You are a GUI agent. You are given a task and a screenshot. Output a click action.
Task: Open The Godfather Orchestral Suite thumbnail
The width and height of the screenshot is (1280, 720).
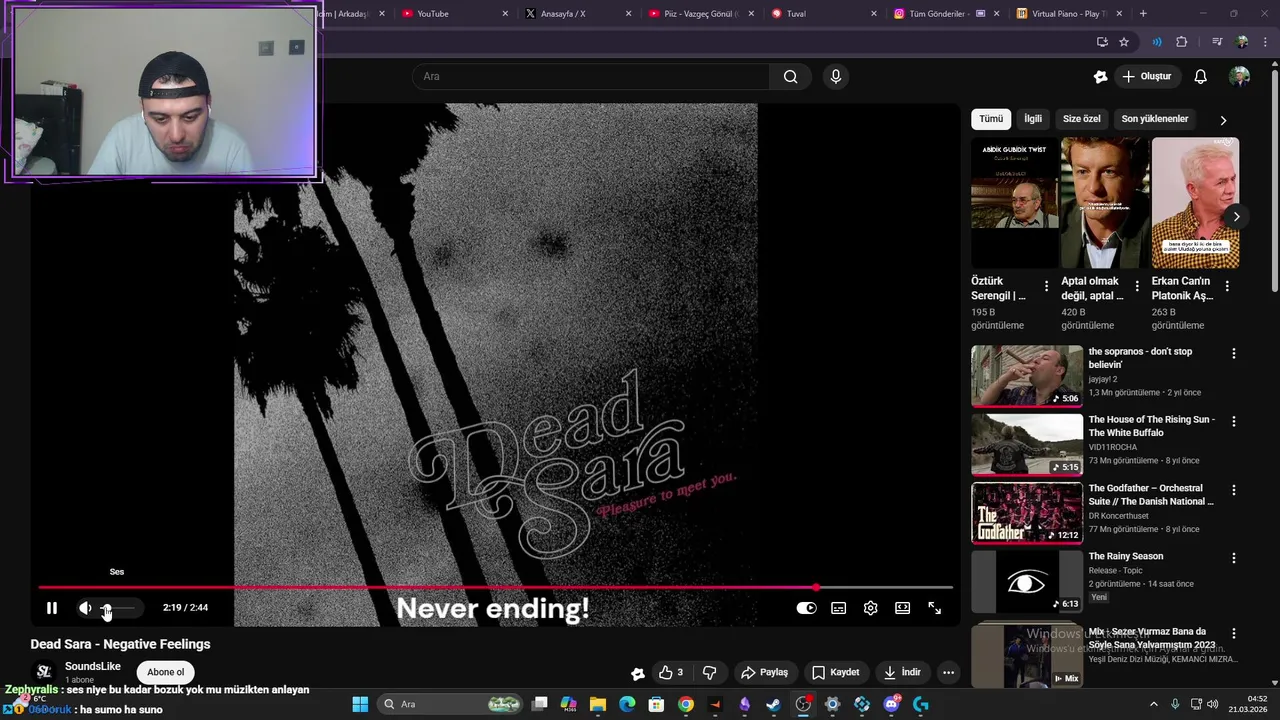coord(1027,513)
